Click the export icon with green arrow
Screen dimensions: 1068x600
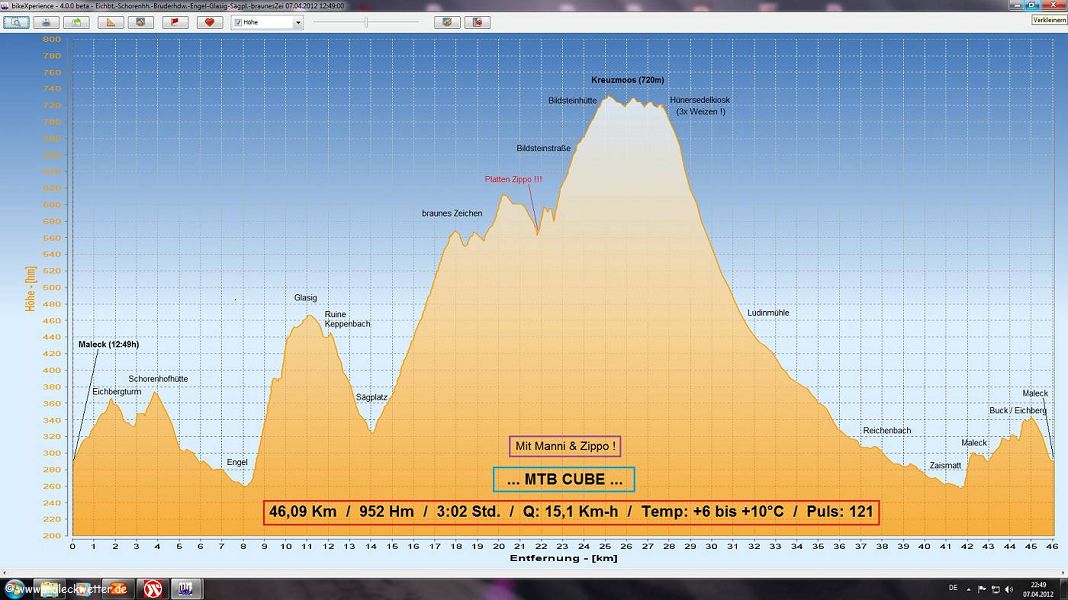76,22
